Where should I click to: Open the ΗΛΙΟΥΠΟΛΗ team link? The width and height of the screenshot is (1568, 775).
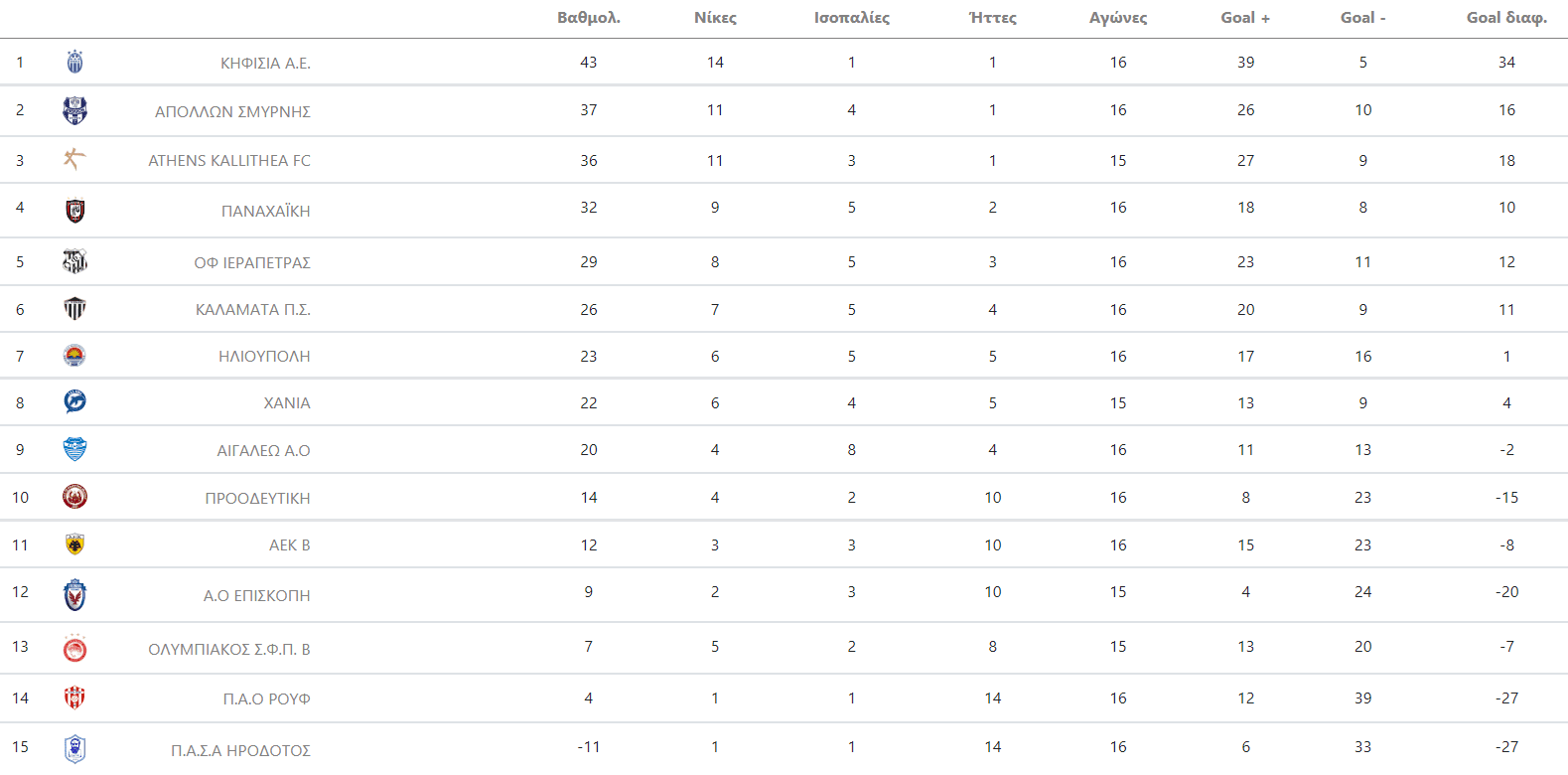coord(264,357)
